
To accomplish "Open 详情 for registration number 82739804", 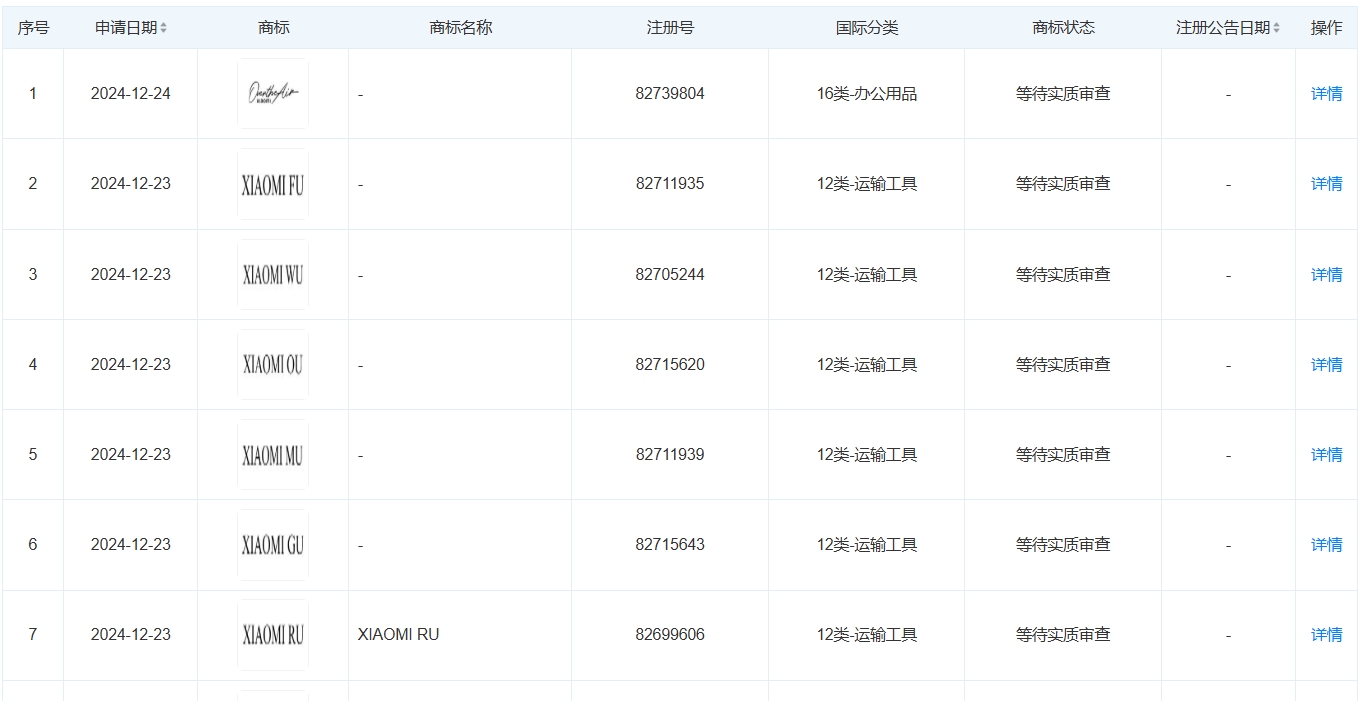I will (x=1325, y=93).
